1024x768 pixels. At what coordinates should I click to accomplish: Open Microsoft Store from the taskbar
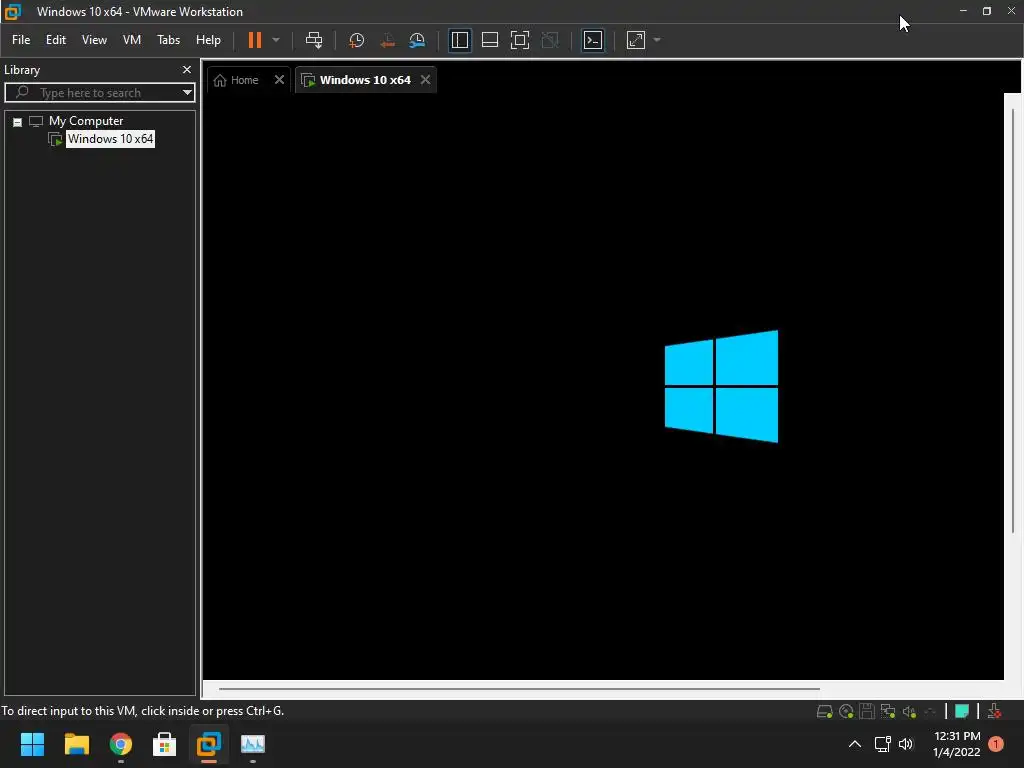[165, 744]
